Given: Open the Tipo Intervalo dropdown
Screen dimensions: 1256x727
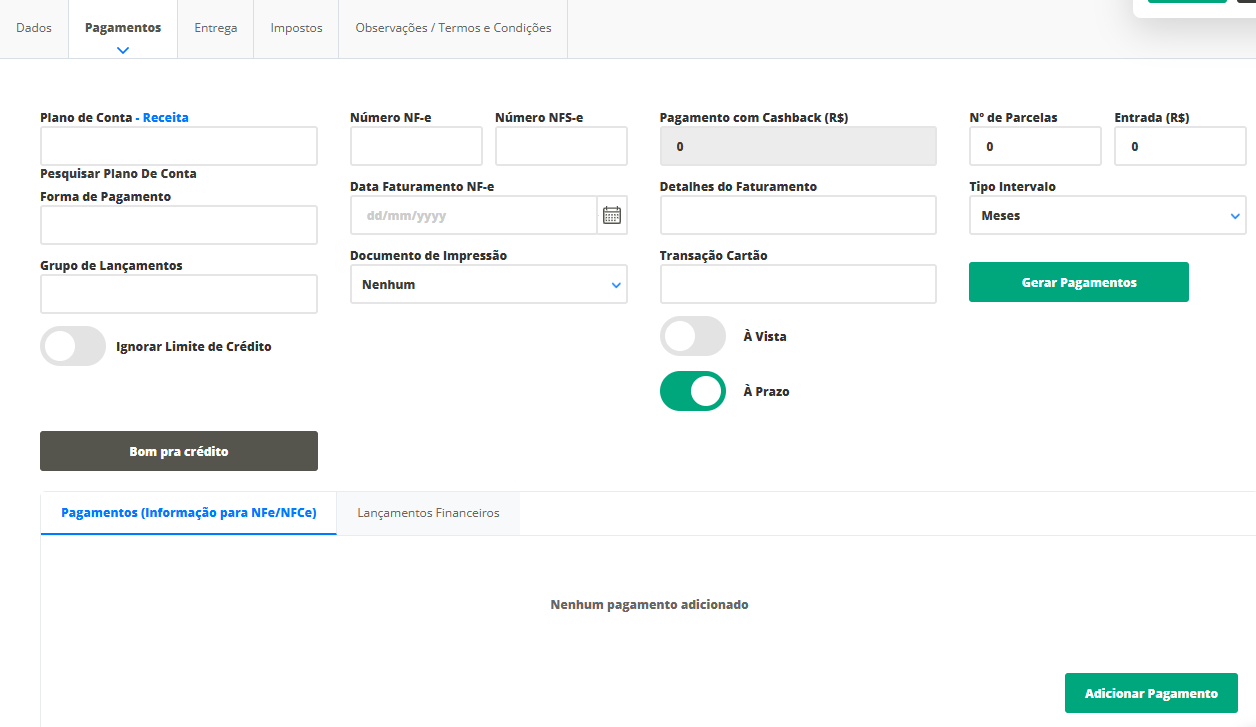Looking at the screenshot, I should (1107, 215).
